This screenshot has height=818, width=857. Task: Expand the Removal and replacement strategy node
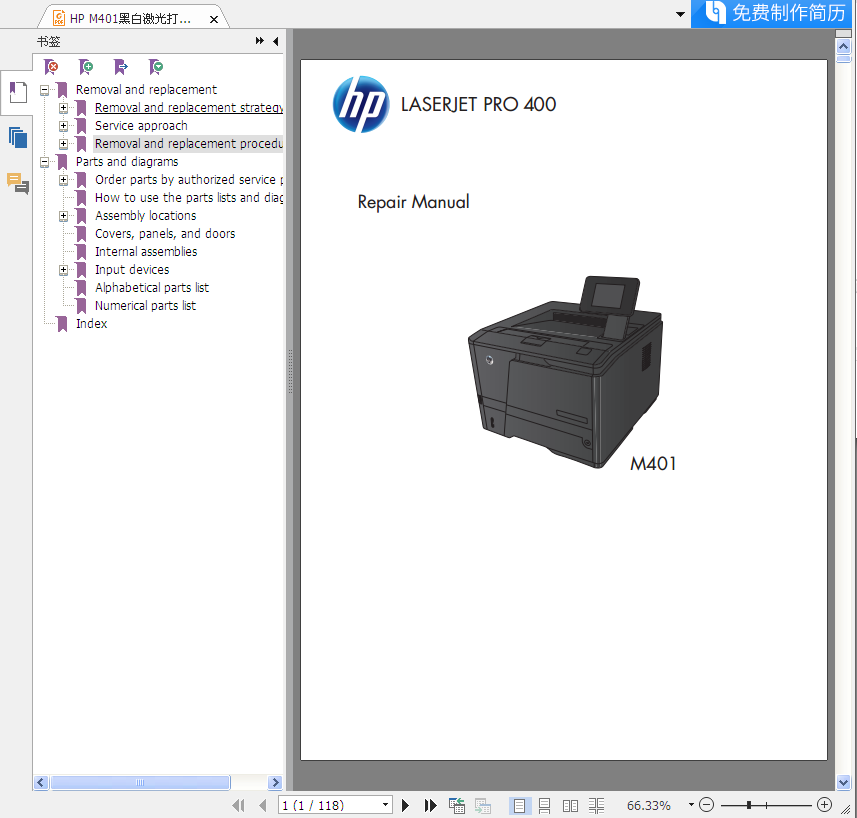63,108
